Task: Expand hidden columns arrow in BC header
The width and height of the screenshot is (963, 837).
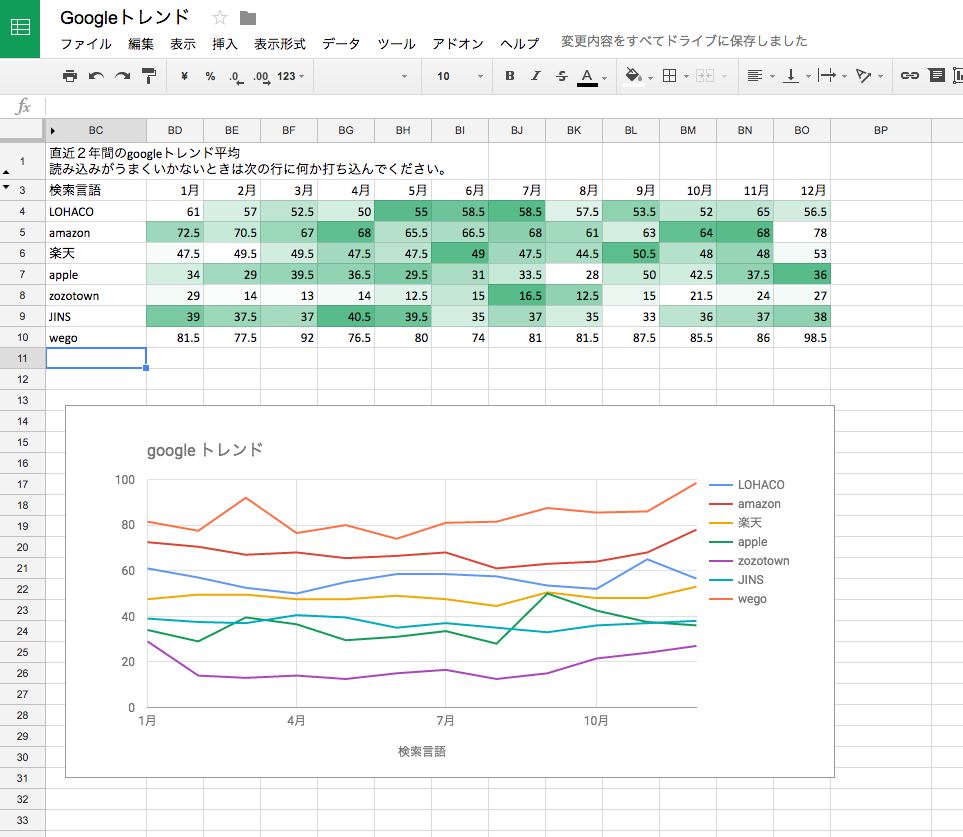Action: (53, 131)
